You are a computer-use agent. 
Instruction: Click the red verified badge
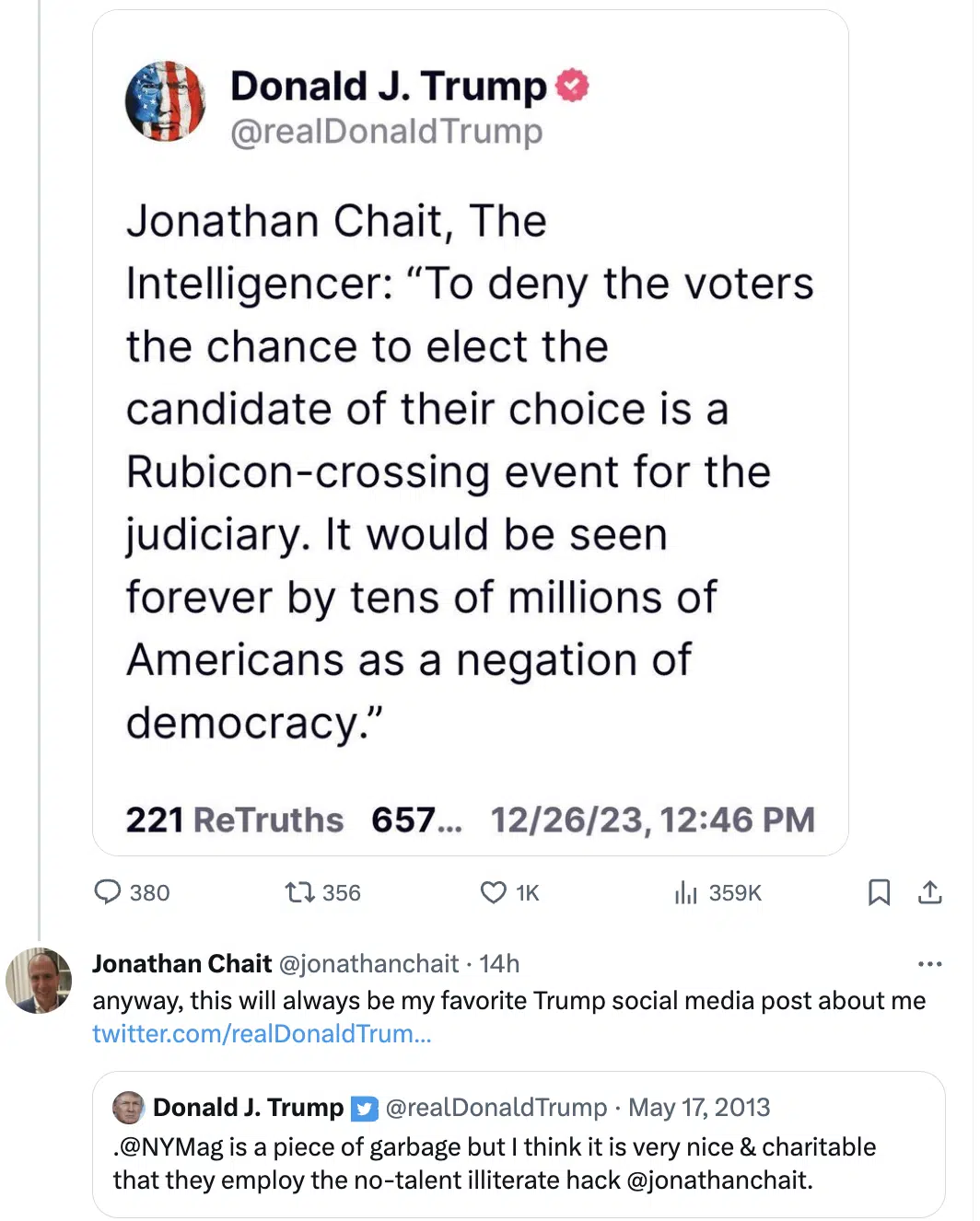(x=572, y=86)
